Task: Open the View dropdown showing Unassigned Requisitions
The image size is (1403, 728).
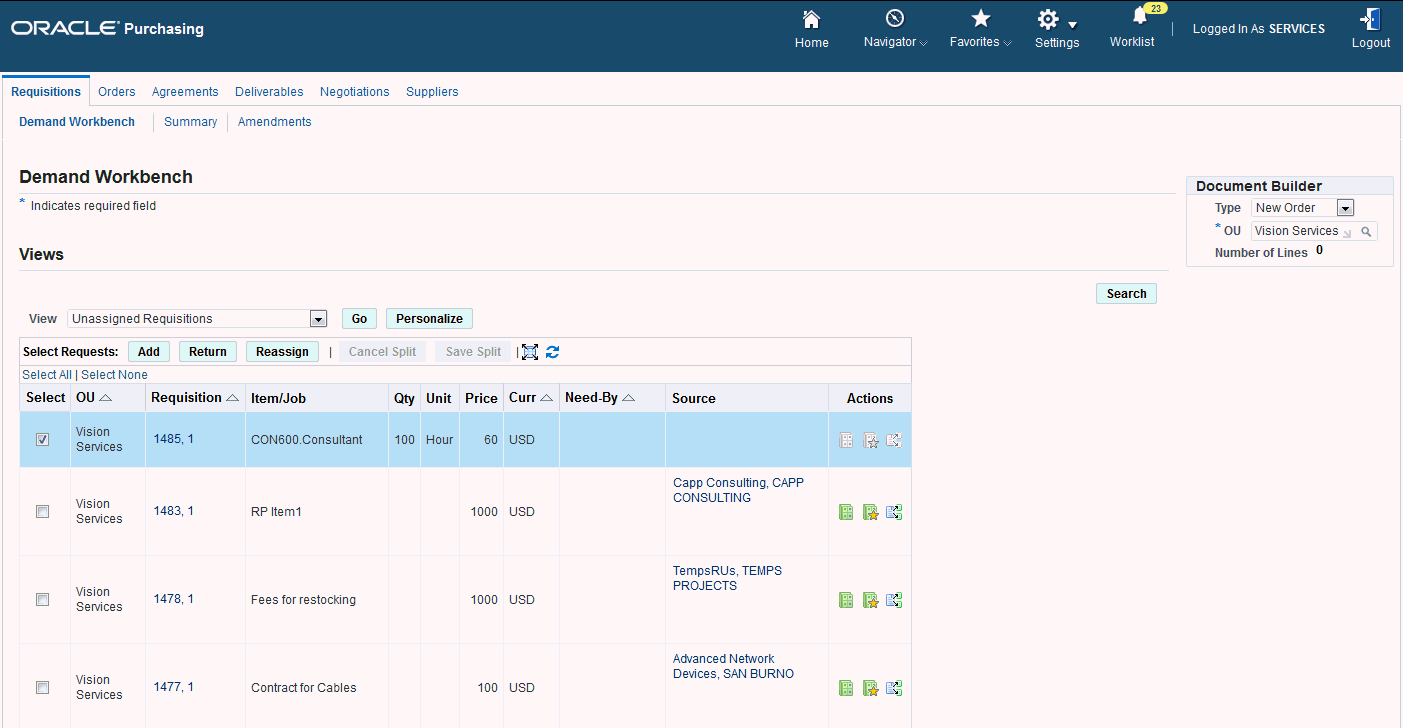Action: (x=197, y=319)
